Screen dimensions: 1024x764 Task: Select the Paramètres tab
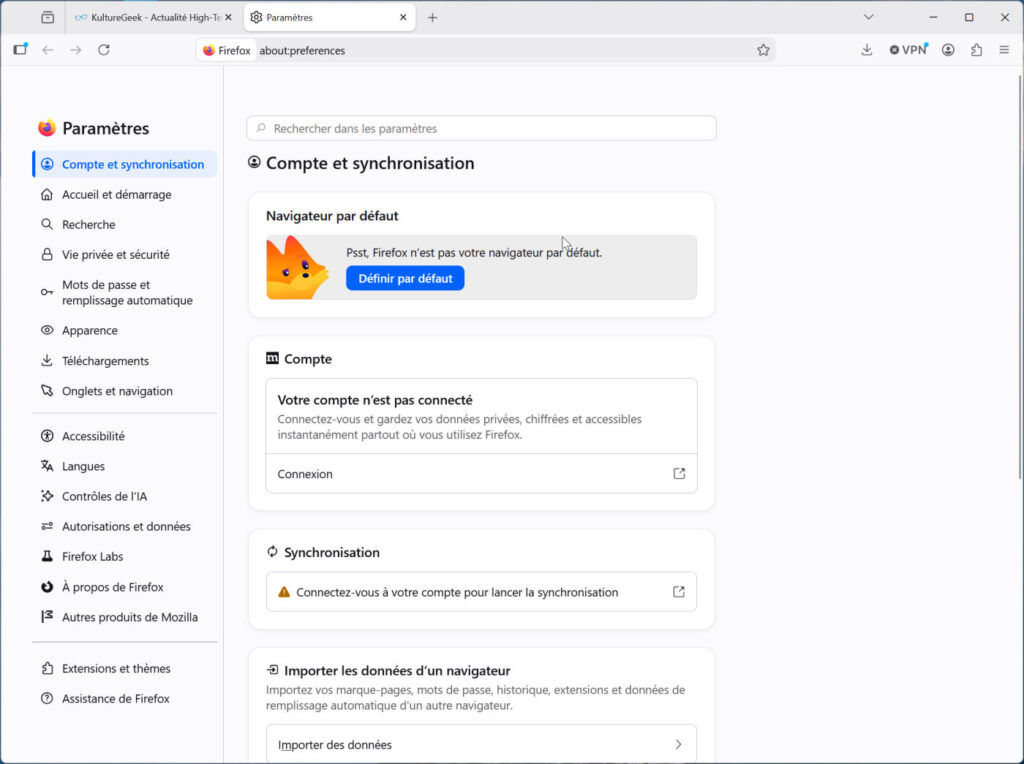coord(330,18)
